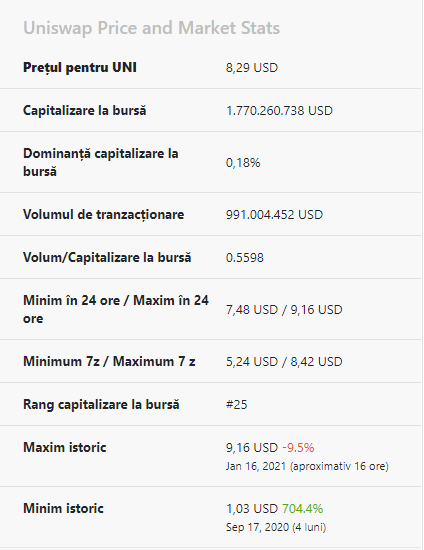Click the 991.004.452 USD volume value
Image resolution: width=424 pixels, height=550 pixels.
274,215
